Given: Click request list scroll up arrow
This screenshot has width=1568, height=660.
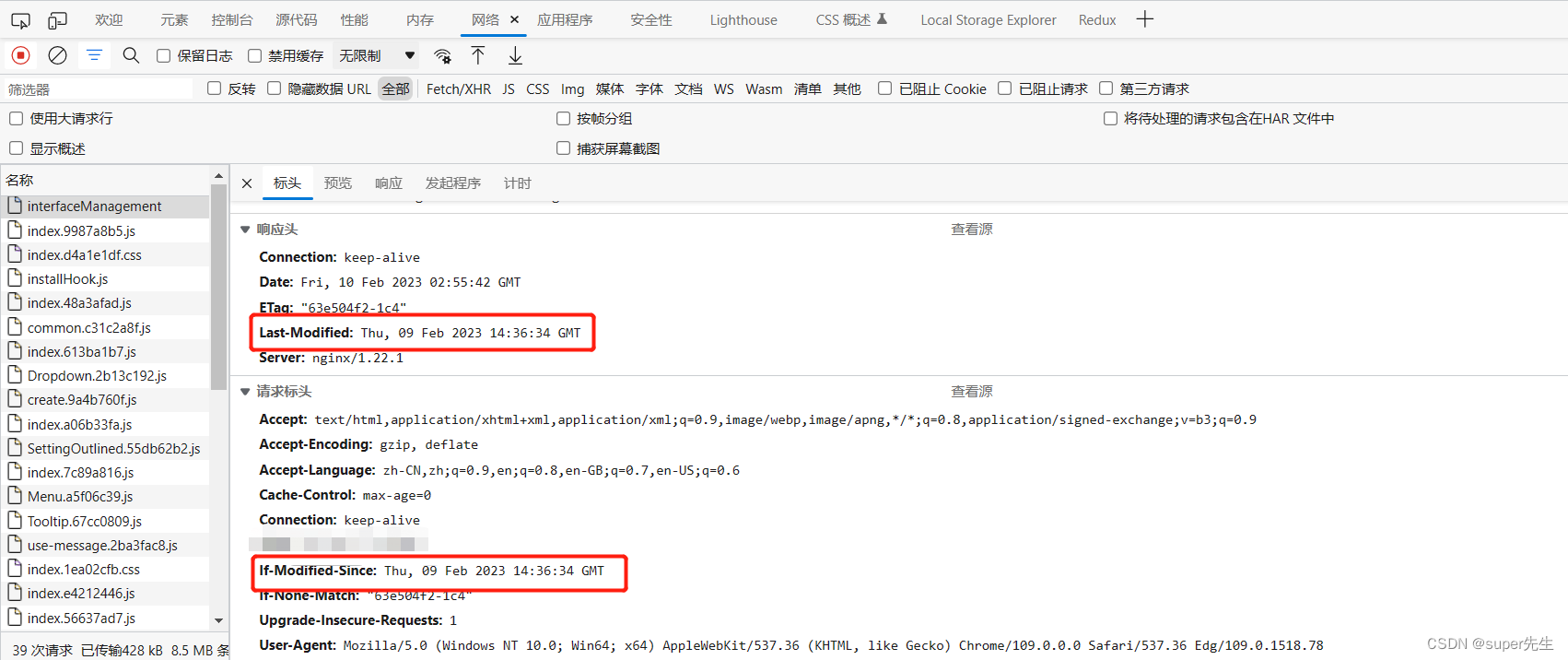Looking at the screenshot, I should click(218, 176).
